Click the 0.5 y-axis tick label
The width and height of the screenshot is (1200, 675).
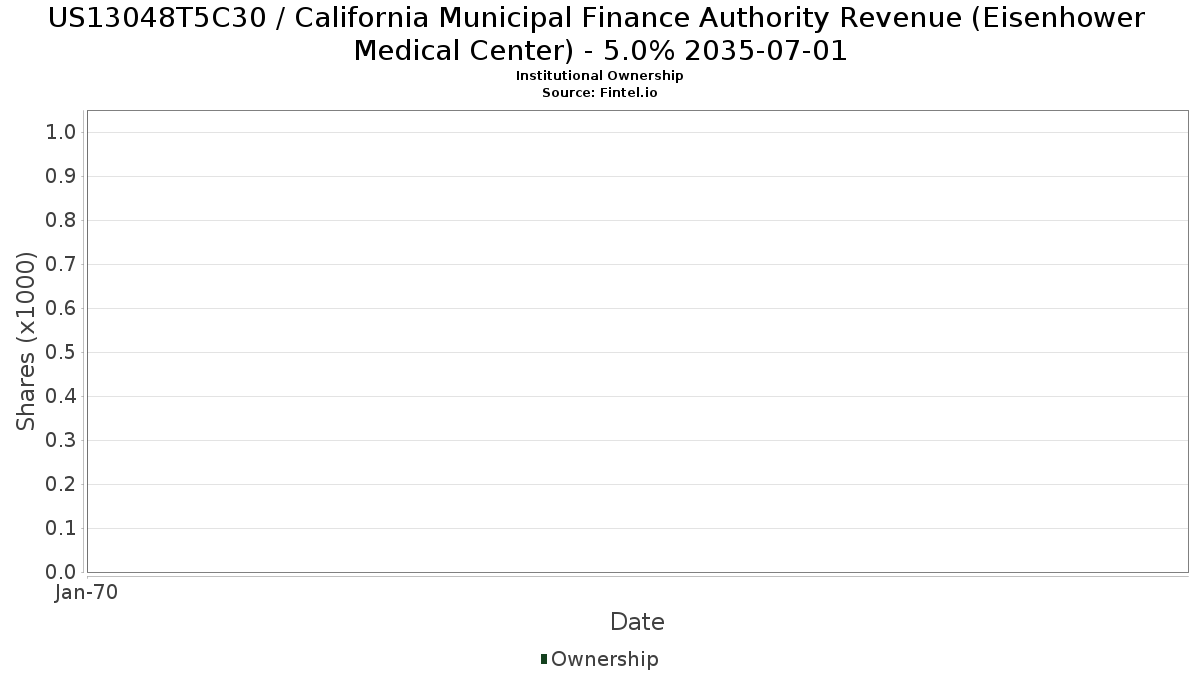(61, 352)
